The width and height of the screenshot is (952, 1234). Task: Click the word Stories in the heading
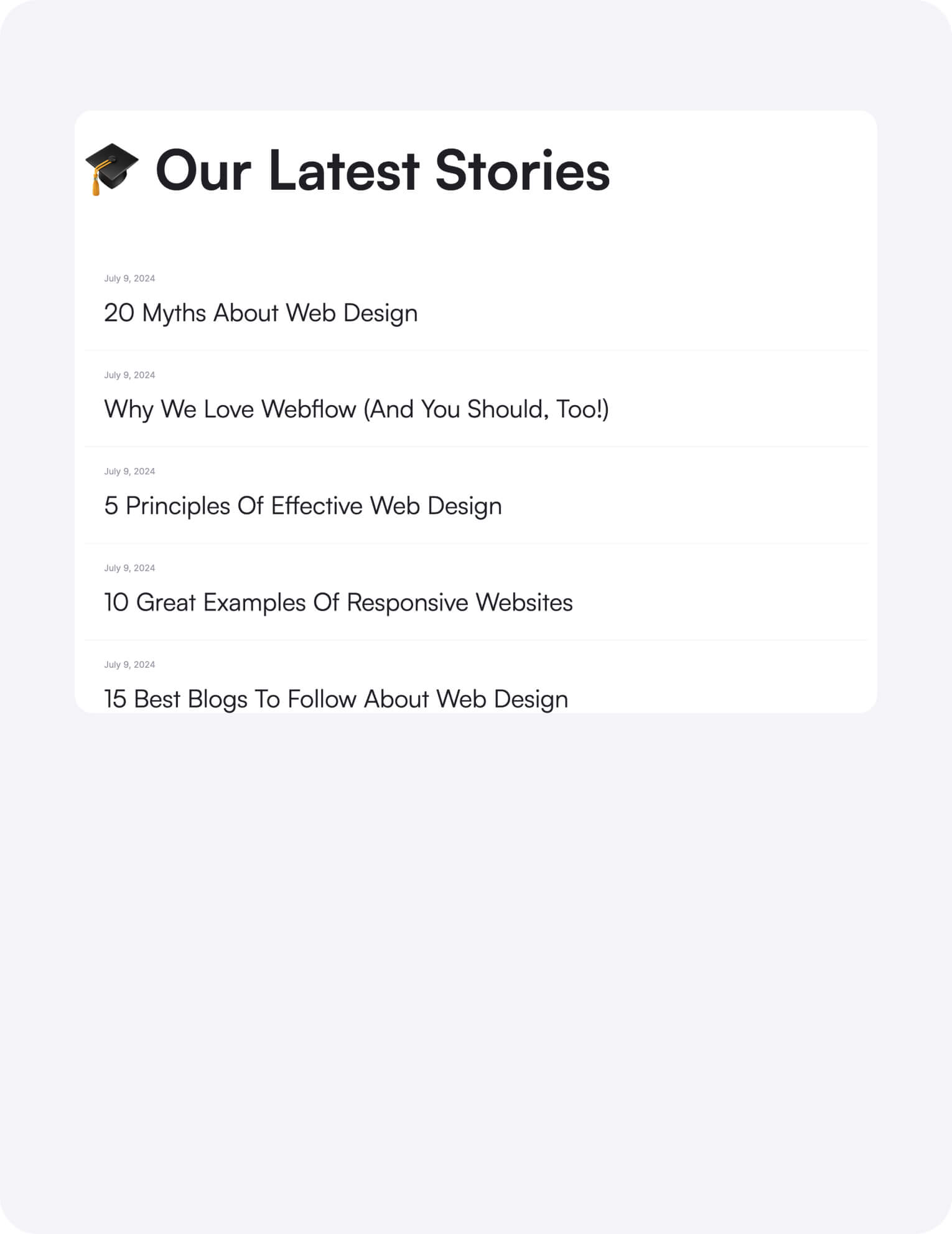pos(523,170)
